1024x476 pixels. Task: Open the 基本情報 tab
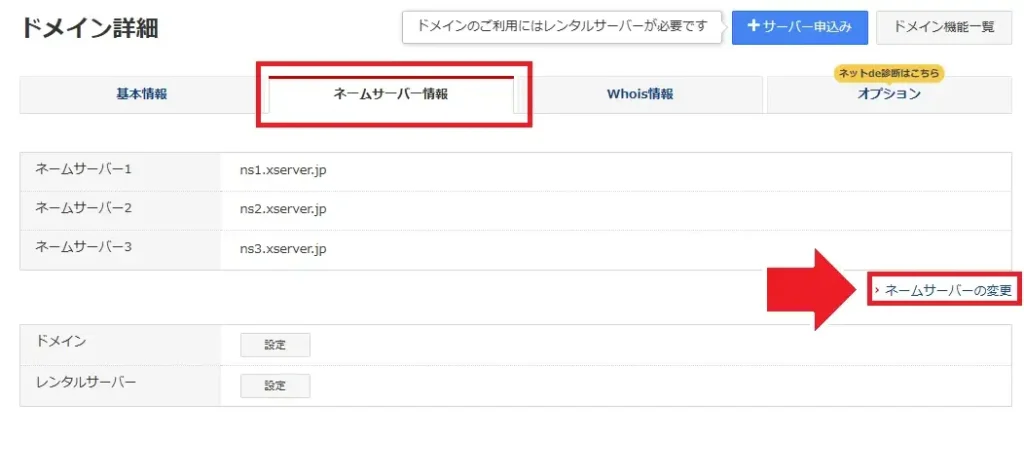coord(142,94)
